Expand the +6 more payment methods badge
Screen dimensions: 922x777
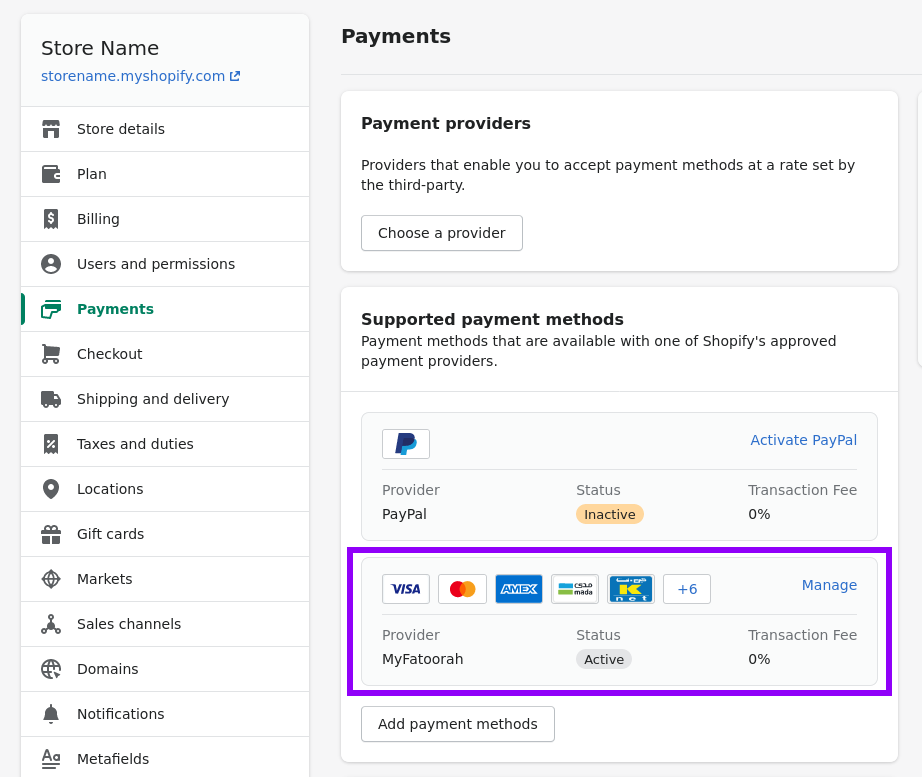[687, 589]
